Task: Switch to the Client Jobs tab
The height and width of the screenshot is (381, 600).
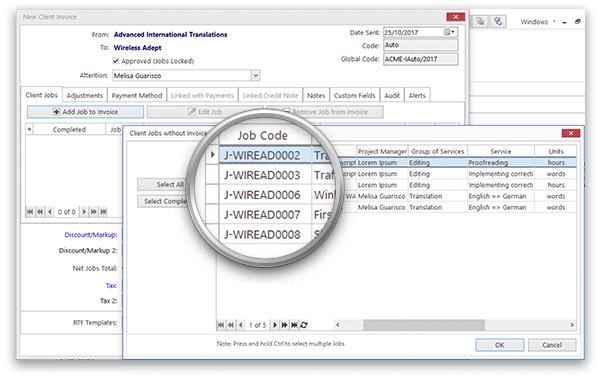Action: tap(41, 95)
